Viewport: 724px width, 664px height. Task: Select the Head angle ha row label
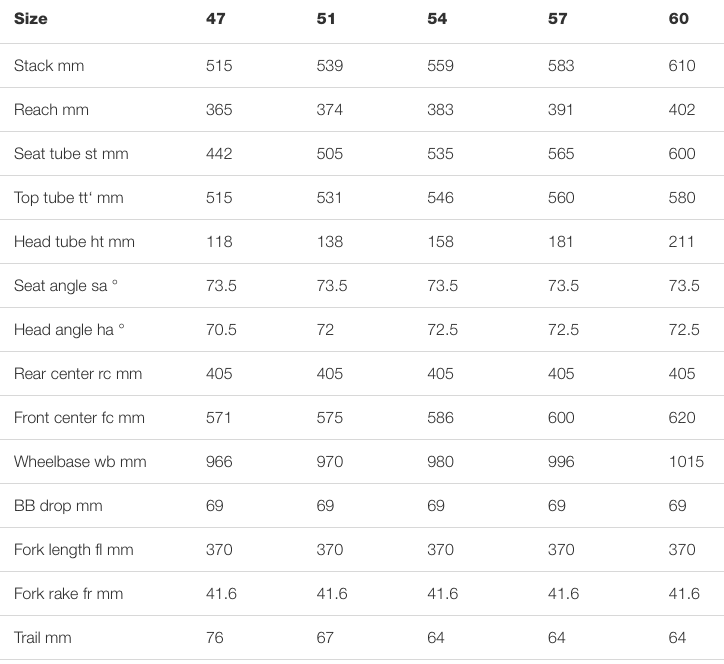pyautogui.click(x=69, y=330)
